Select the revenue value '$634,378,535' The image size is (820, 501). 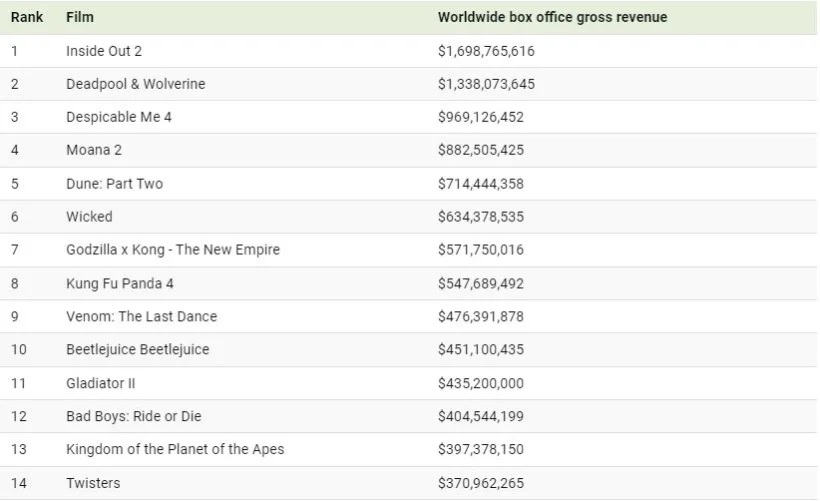[481, 217]
